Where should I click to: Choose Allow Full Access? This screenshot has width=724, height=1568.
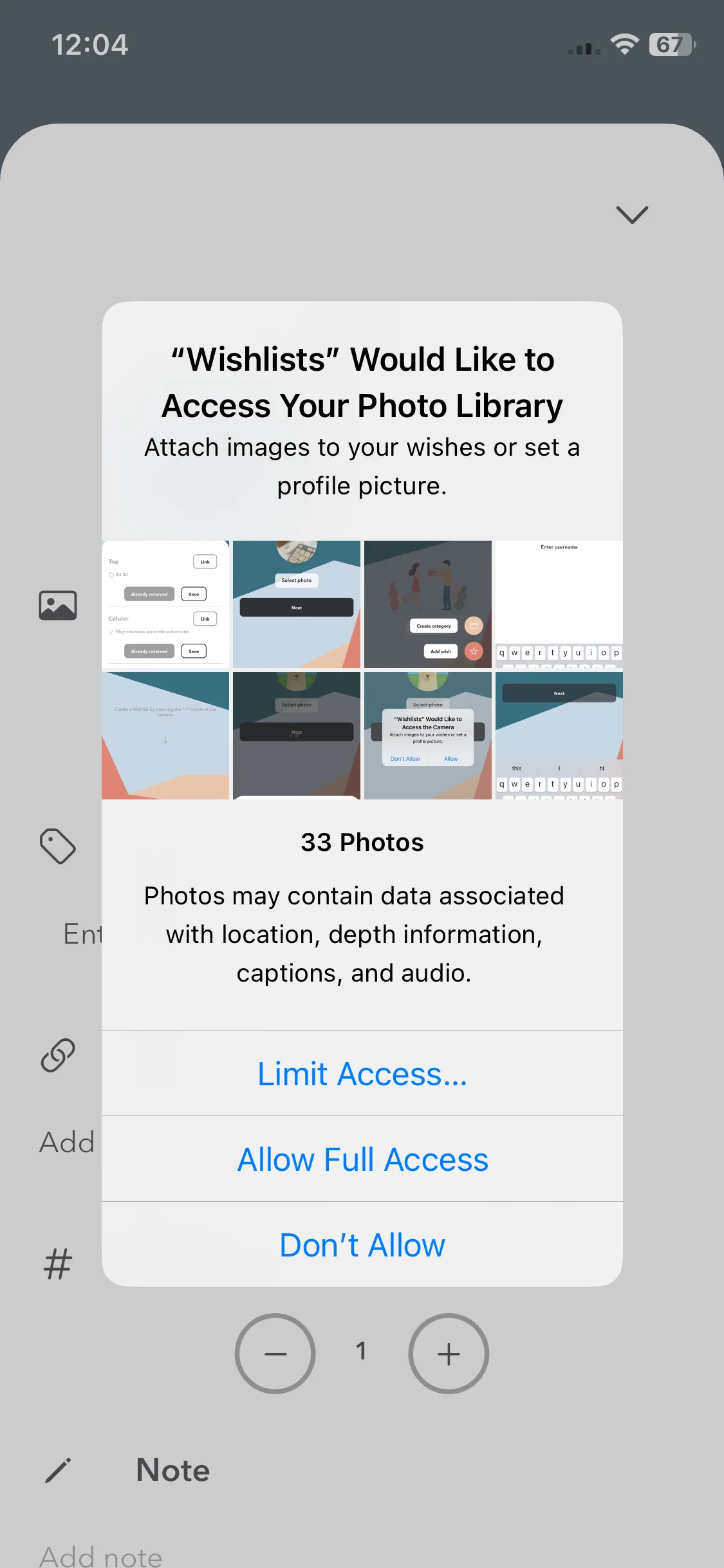tap(362, 1159)
